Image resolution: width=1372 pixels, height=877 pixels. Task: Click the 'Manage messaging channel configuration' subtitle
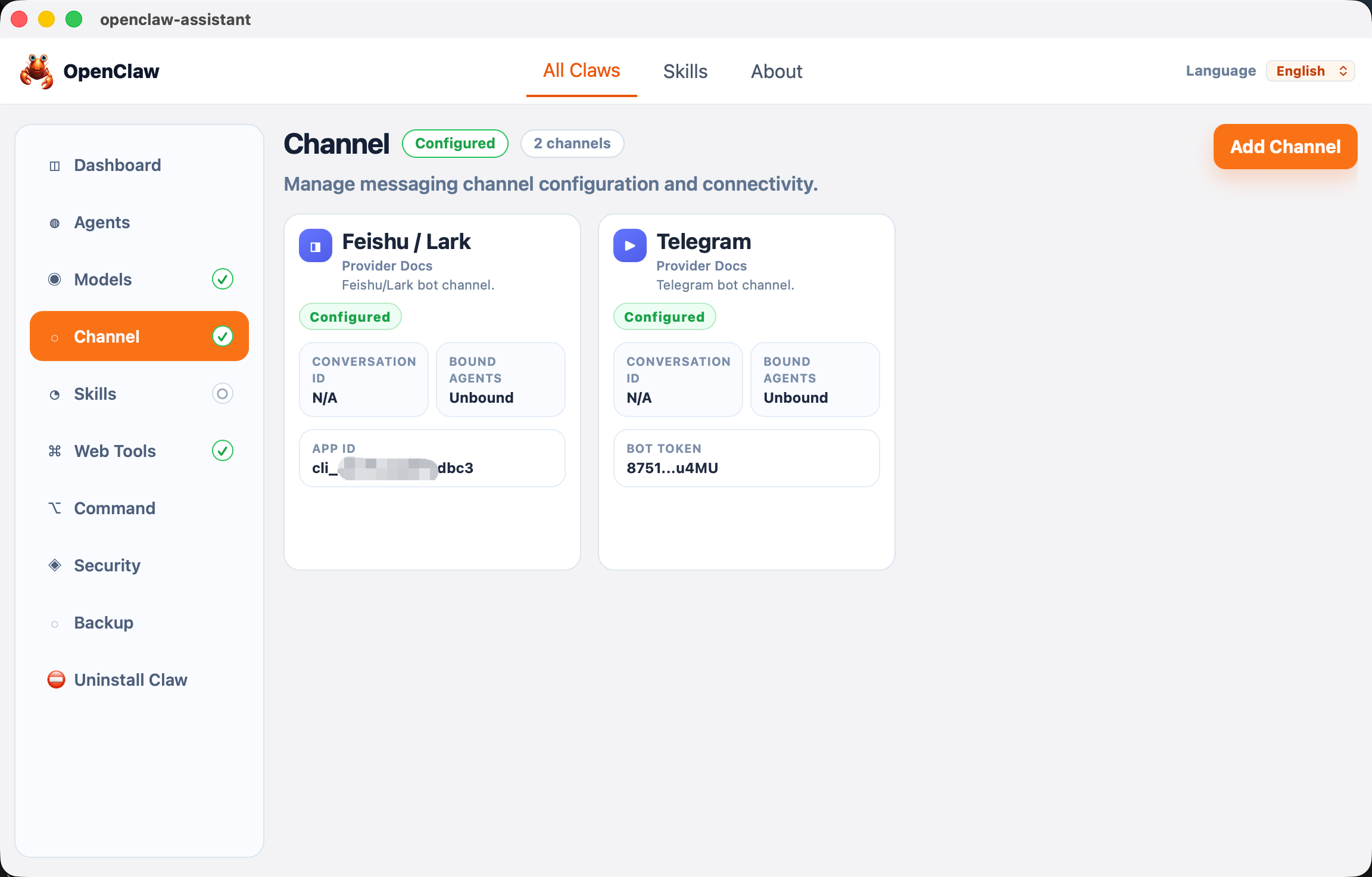[551, 184]
